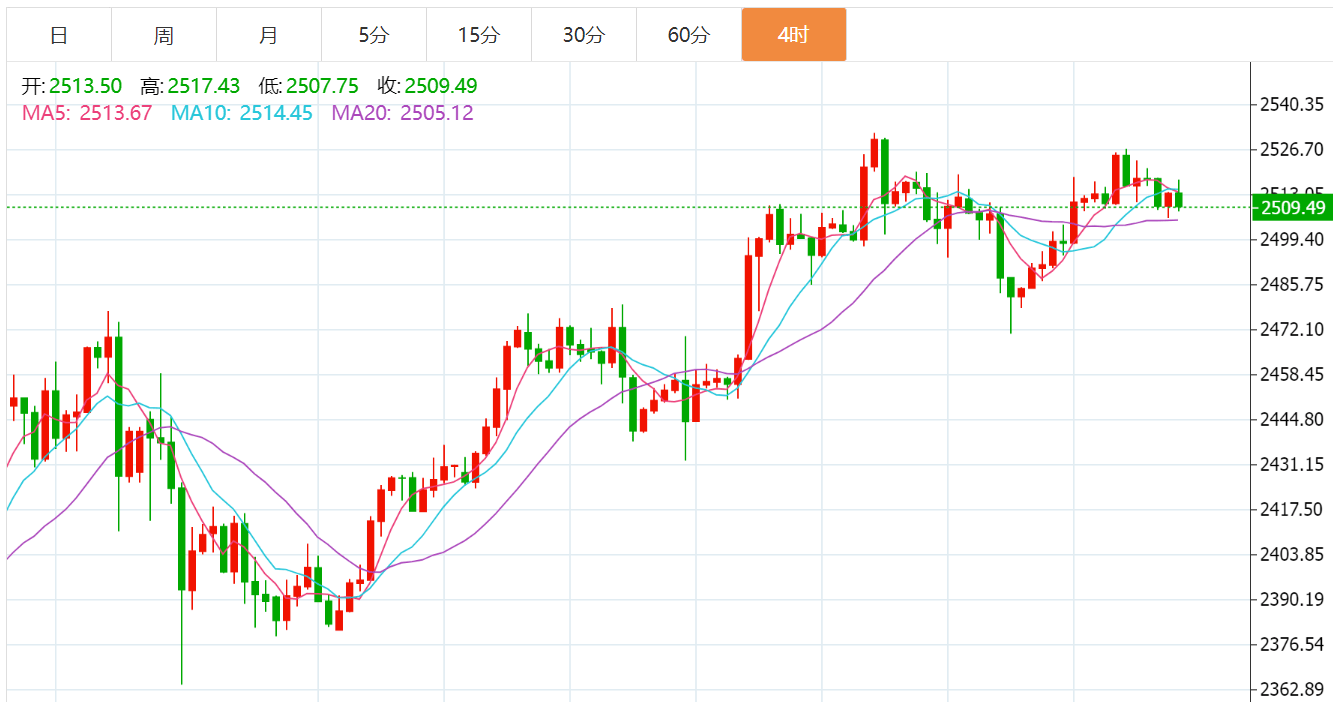Image resolution: width=1333 pixels, height=702 pixels.
Task: Choose the 30分 timeframe tab
Action: click(583, 35)
